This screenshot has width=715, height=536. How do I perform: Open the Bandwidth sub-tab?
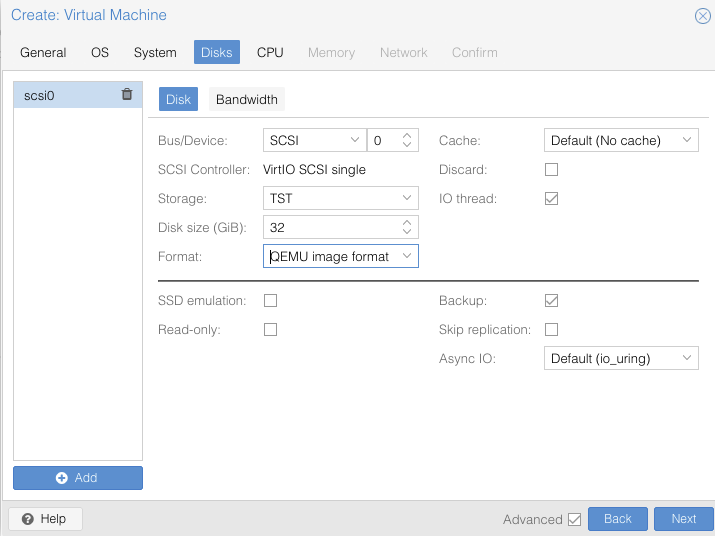(247, 99)
